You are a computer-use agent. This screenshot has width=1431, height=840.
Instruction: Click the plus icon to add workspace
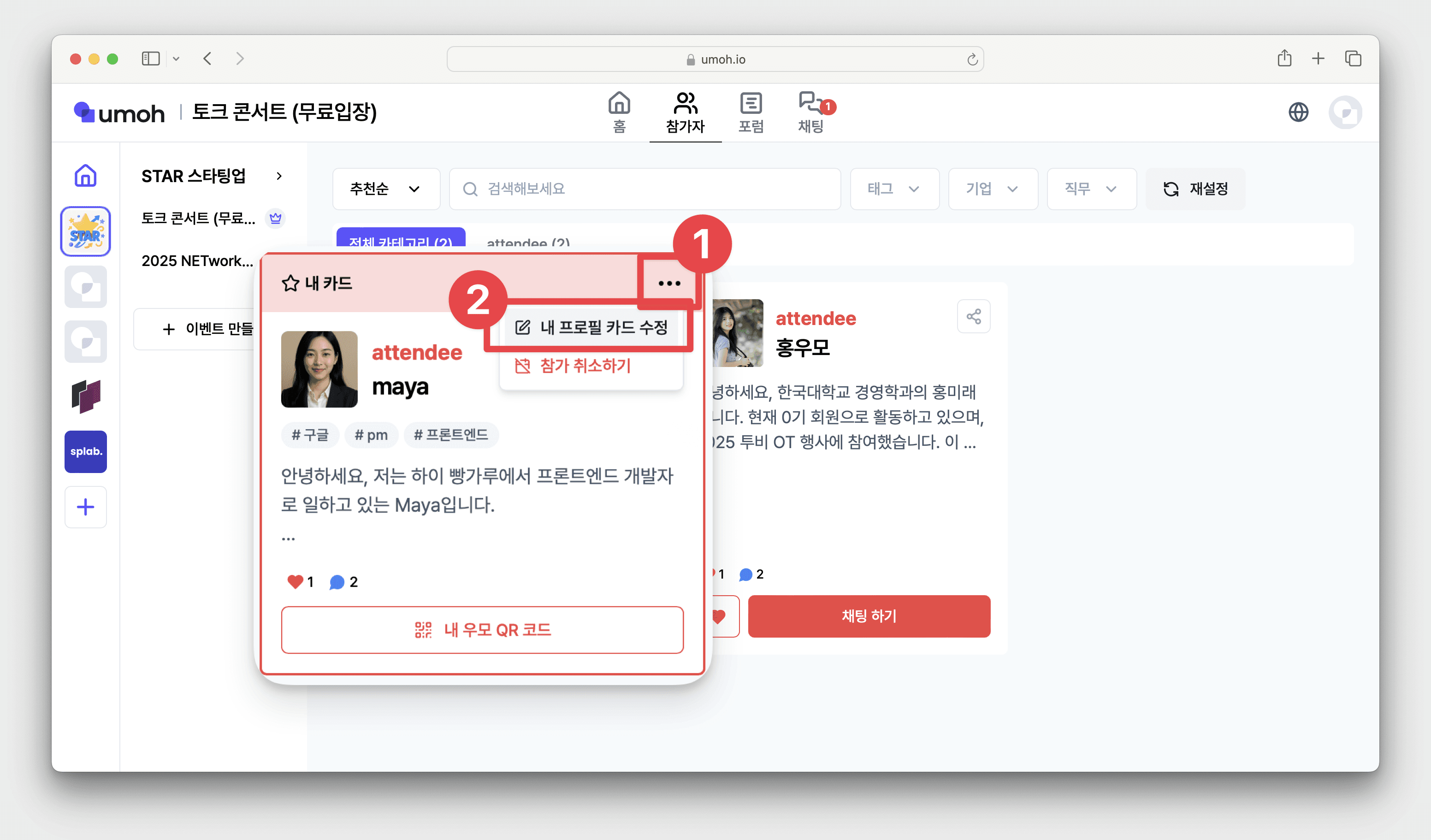pyautogui.click(x=85, y=507)
